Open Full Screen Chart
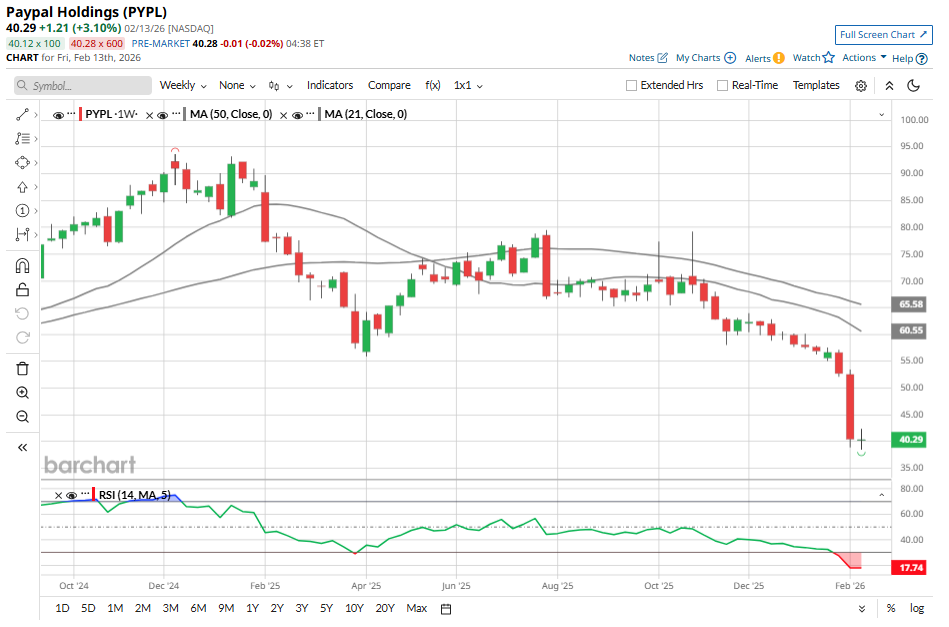 pyautogui.click(x=883, y=35)
